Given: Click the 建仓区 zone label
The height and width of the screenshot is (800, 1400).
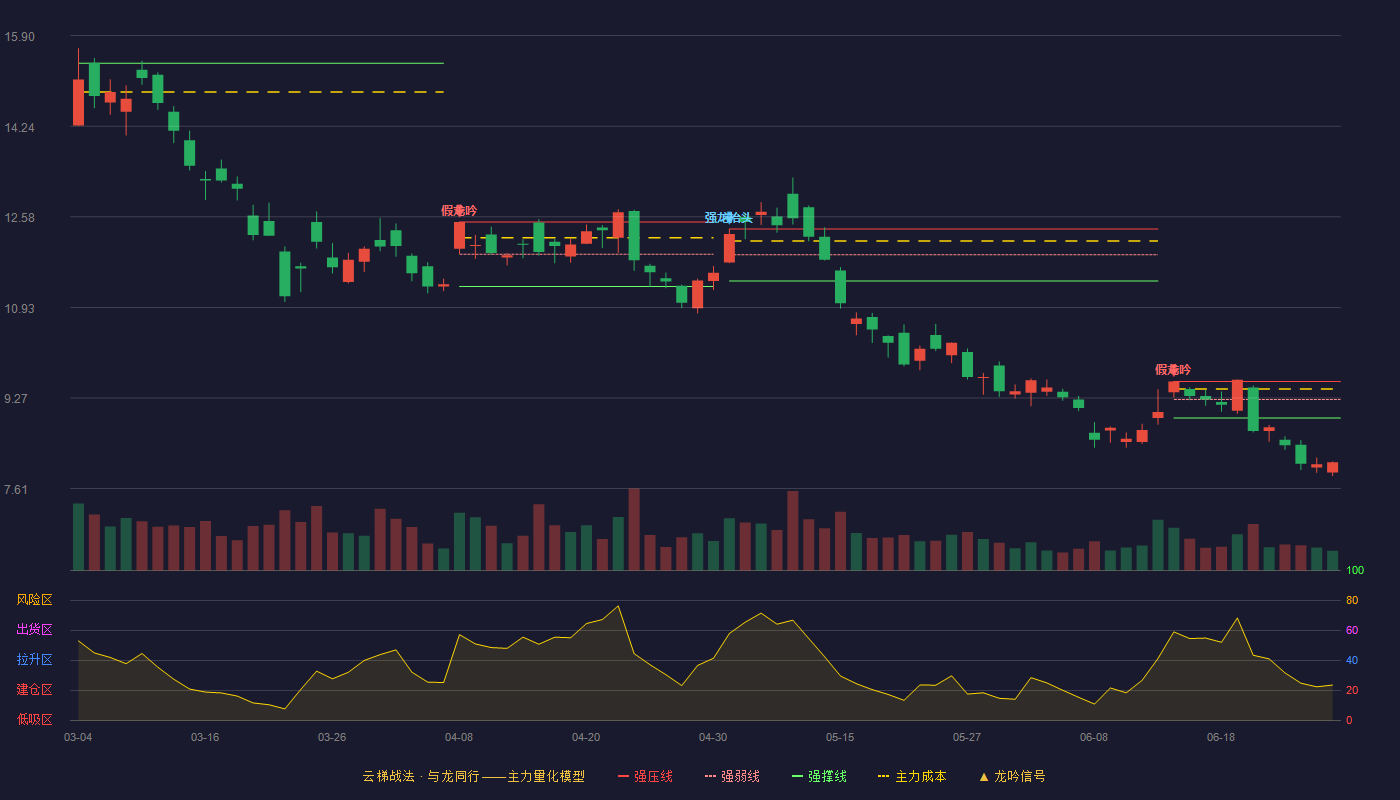Looking at the screenshot, I should tap(34, 690).
